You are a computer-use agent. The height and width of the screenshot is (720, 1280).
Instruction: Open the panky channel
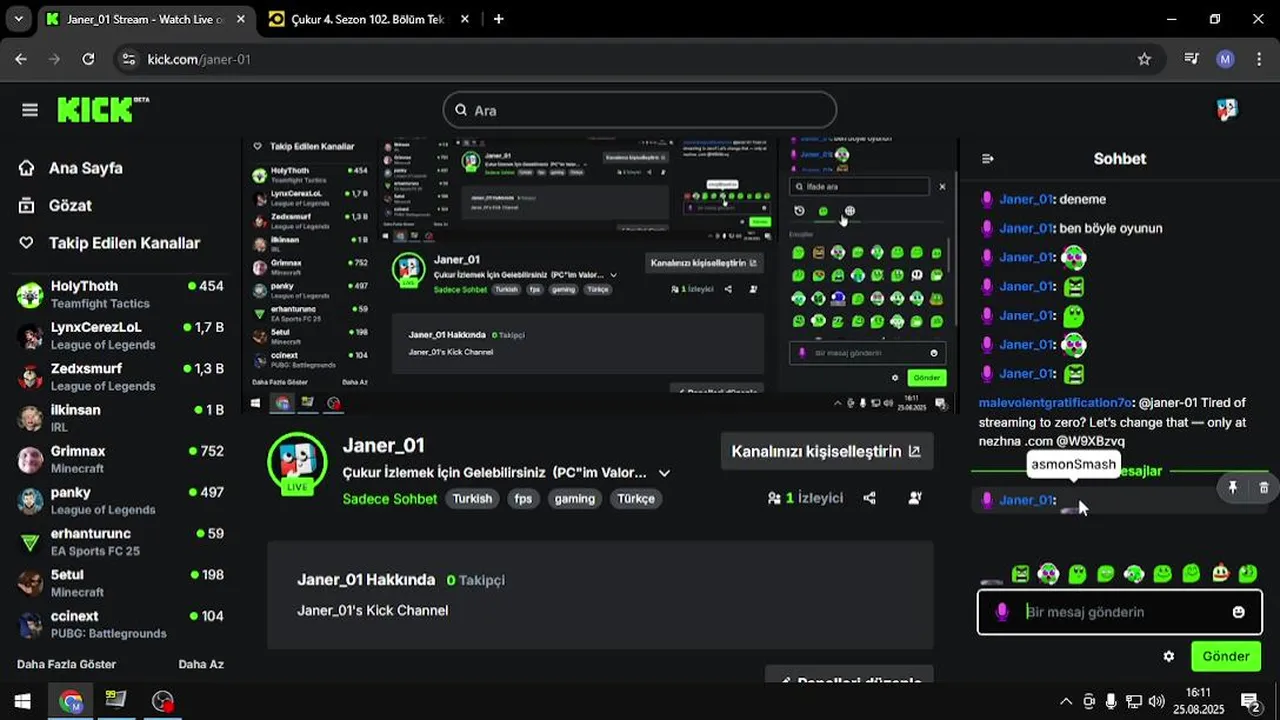pyautogui.click(x=120, y=500)
